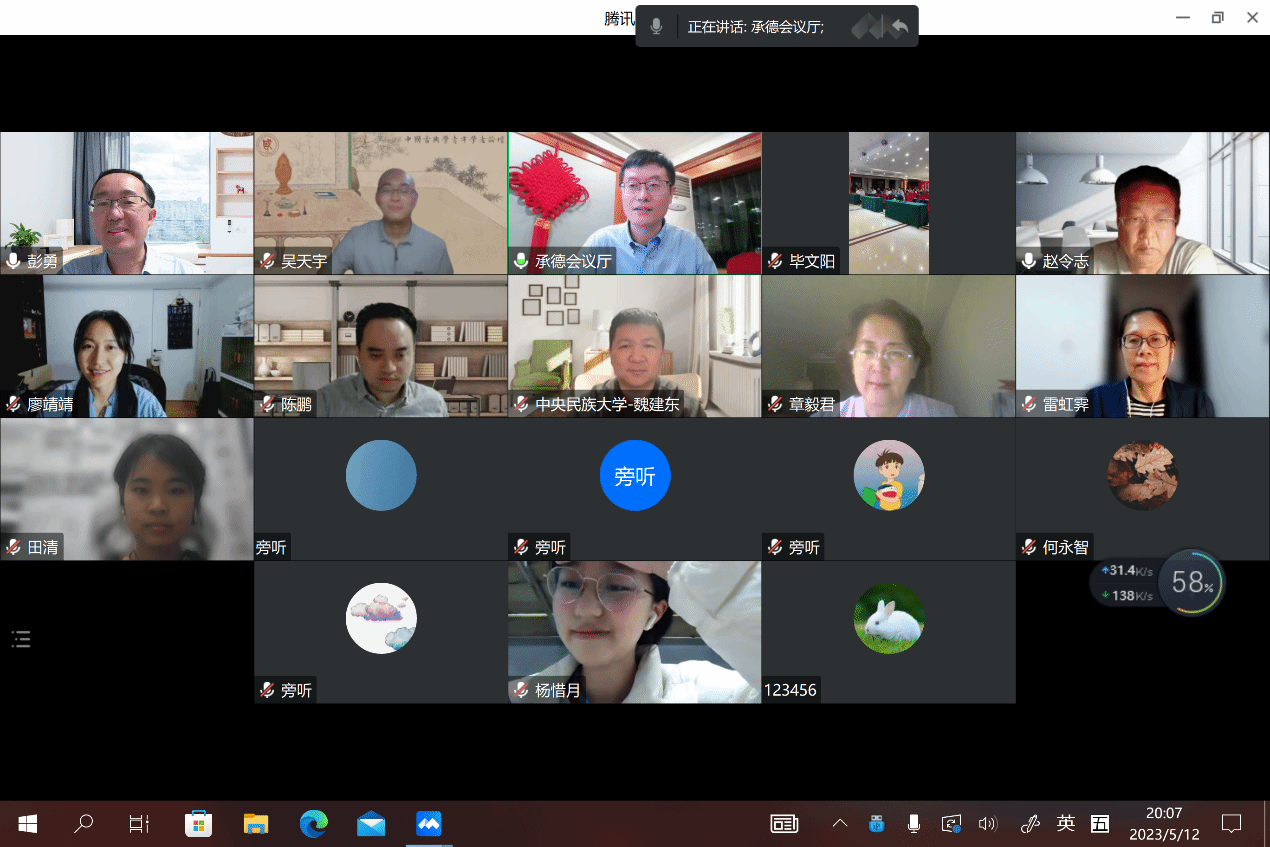This screenshot has width=1270, height=847.
Task: Open the volume control in system tray
Action: 987,824
